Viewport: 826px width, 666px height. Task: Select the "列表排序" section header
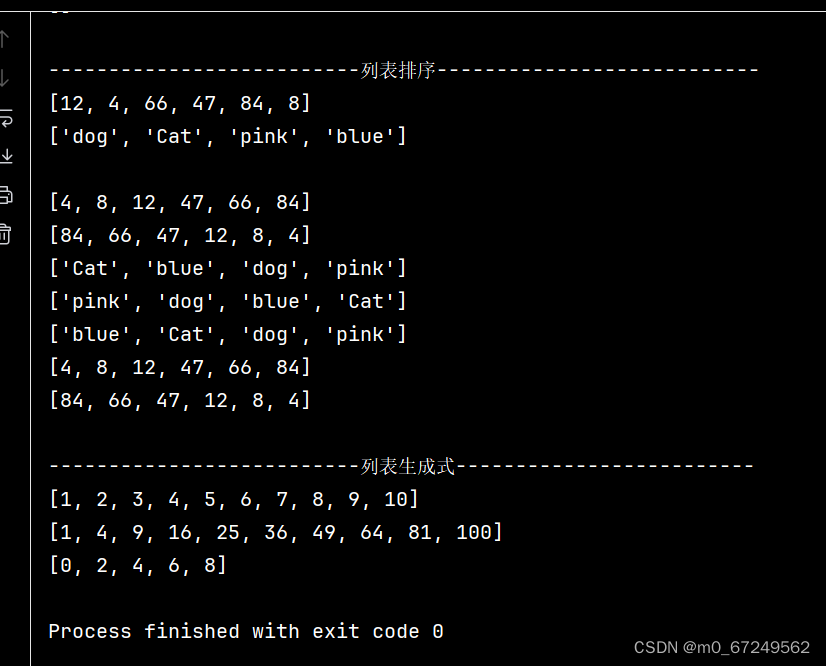pos(403,70)
